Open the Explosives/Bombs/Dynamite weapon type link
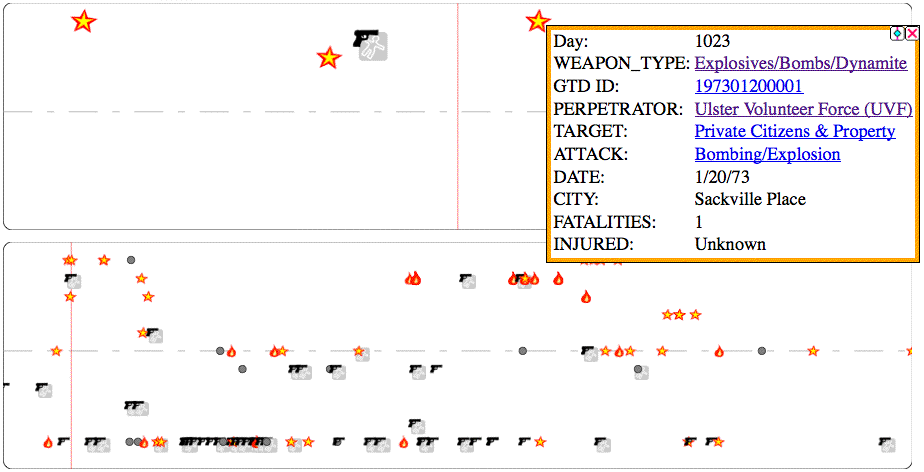 coord(800,63)
